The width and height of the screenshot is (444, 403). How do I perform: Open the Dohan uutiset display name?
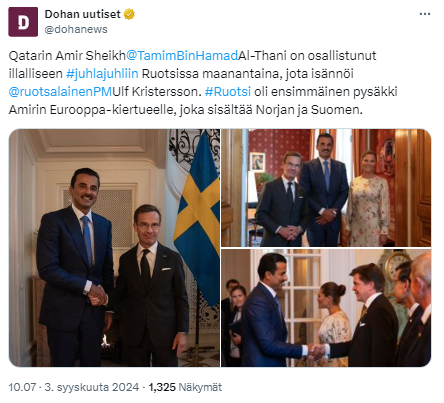tap(82, 14)
